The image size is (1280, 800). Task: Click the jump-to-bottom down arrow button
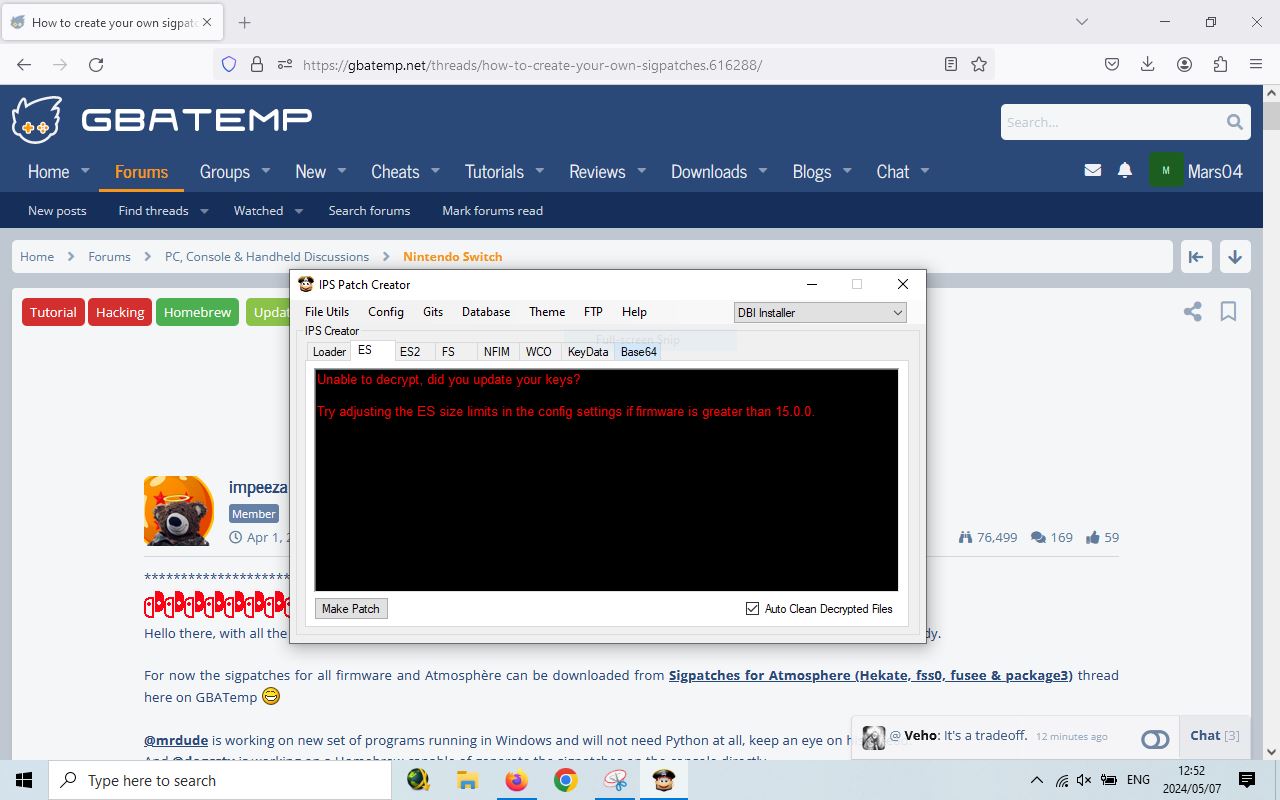pyautogui.click(x=1235, y=257)
